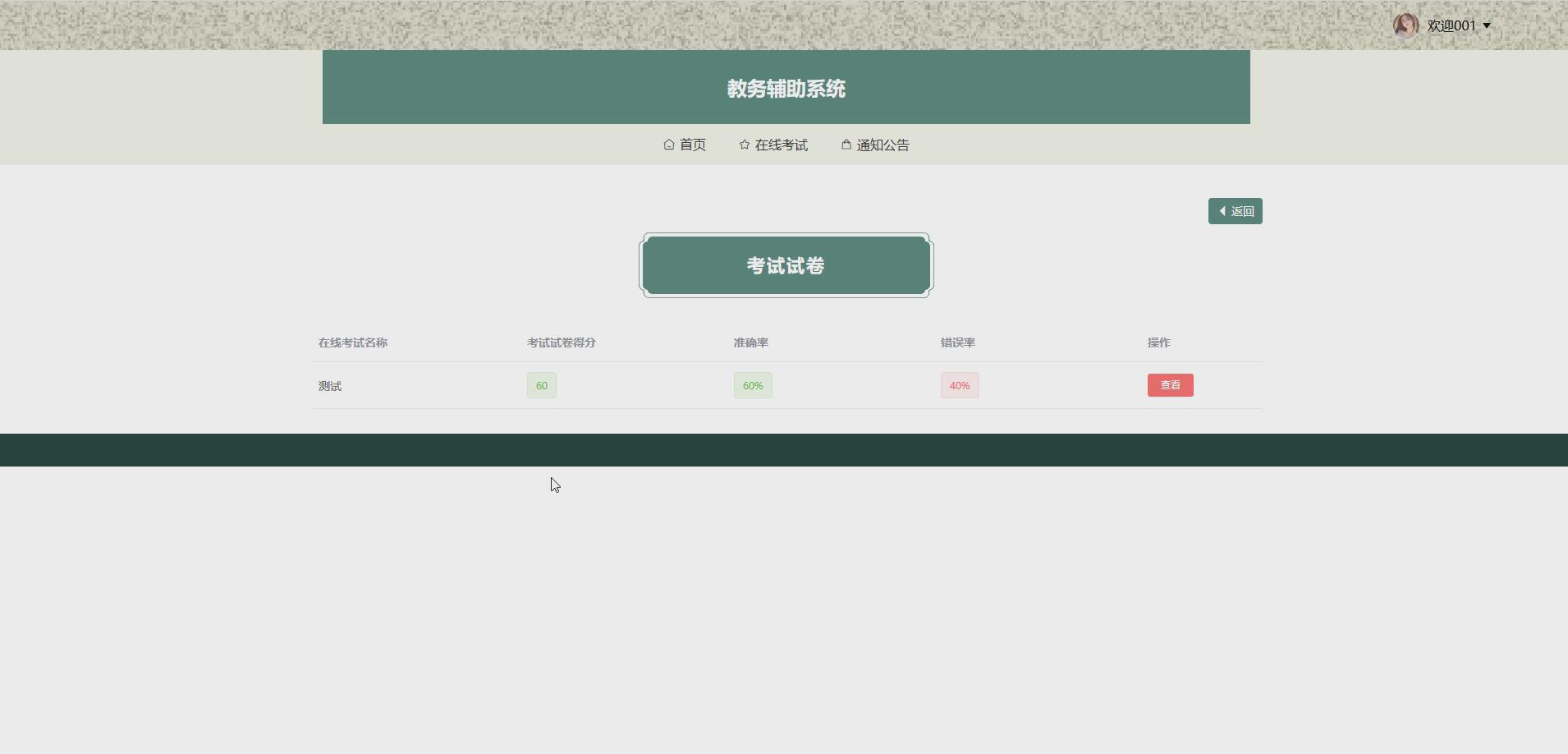Click the green 60 score badge
This screenshot has height=754, width=1568.
[540, 384]
